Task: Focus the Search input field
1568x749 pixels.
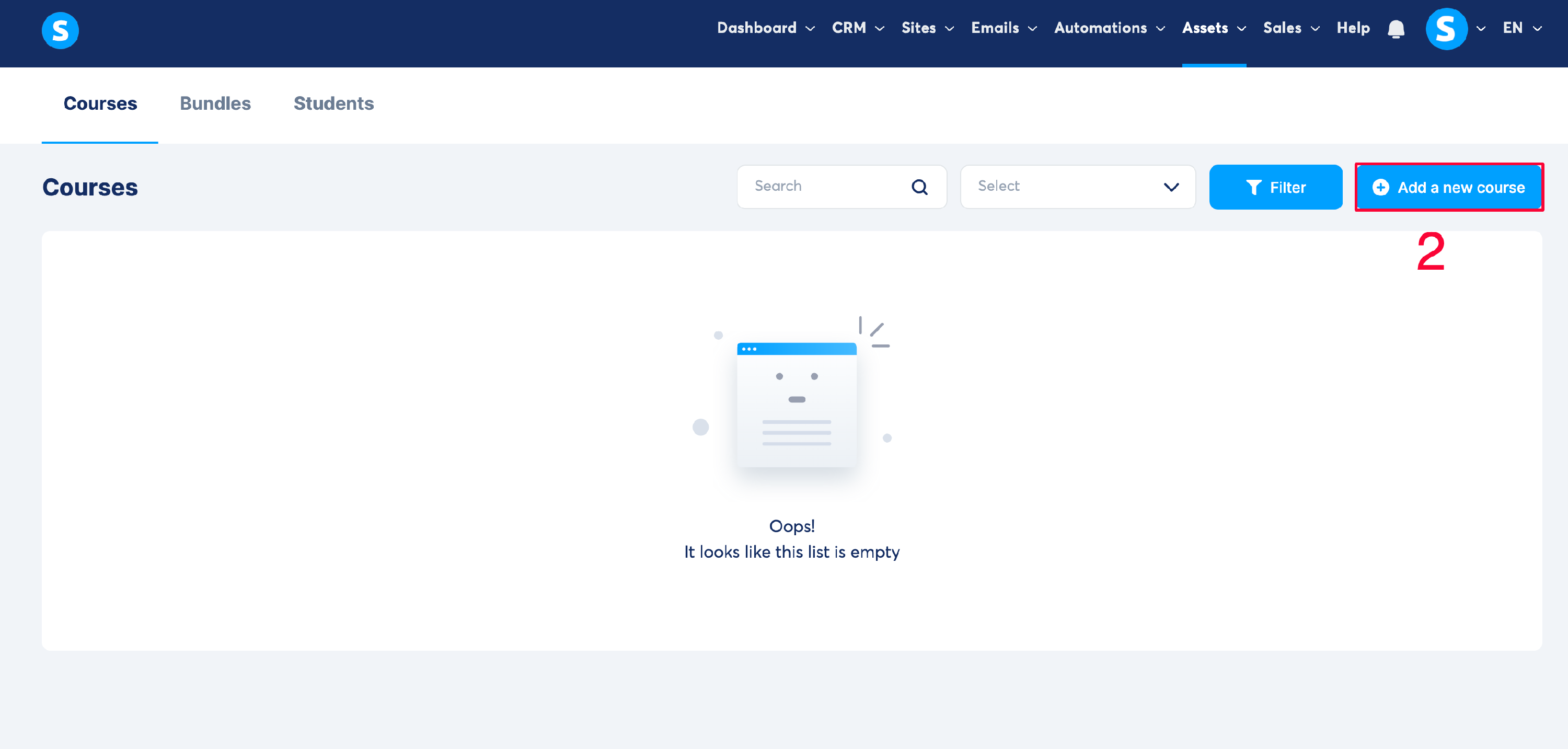Action: (x=842, y=187)
